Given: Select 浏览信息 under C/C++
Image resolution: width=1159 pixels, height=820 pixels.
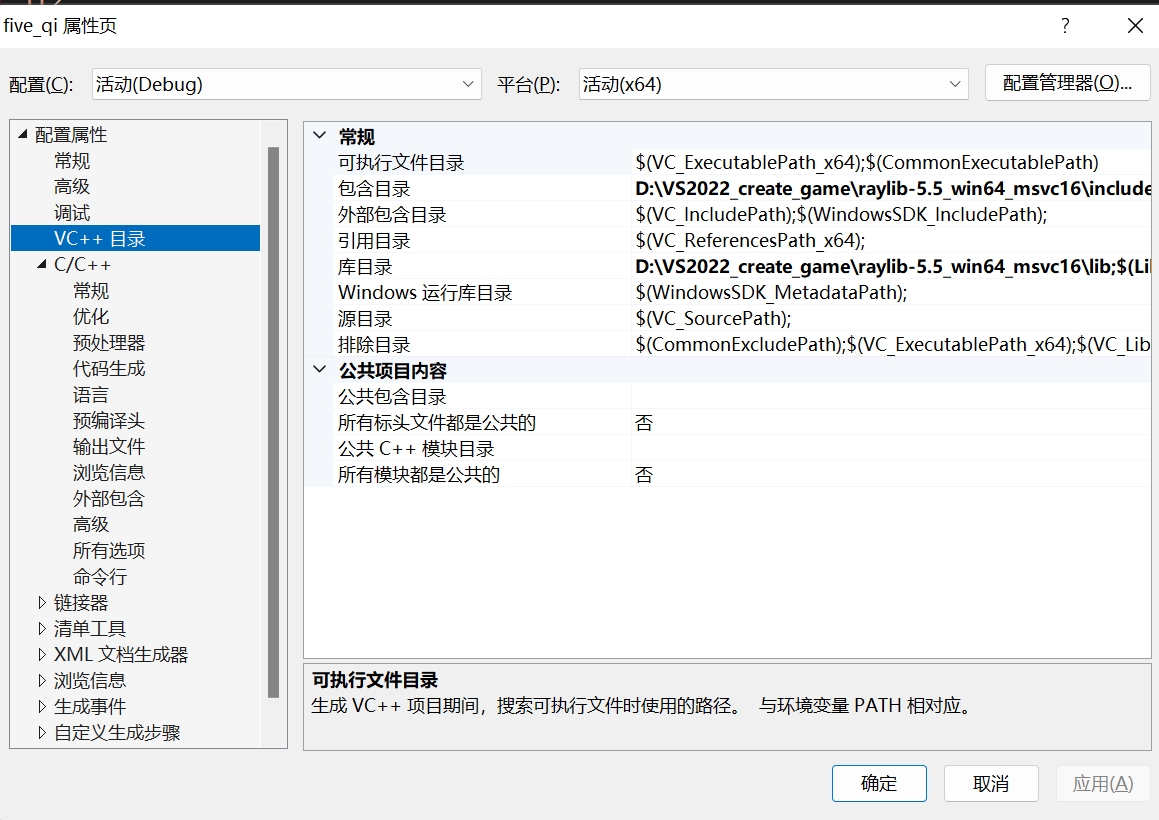Looking at the screenshot, I should click(109, 472).
